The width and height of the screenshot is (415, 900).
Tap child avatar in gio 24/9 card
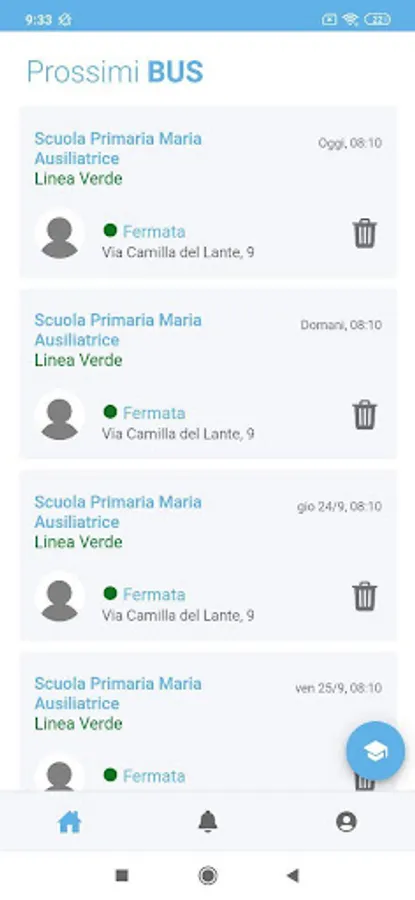(60, 597)
